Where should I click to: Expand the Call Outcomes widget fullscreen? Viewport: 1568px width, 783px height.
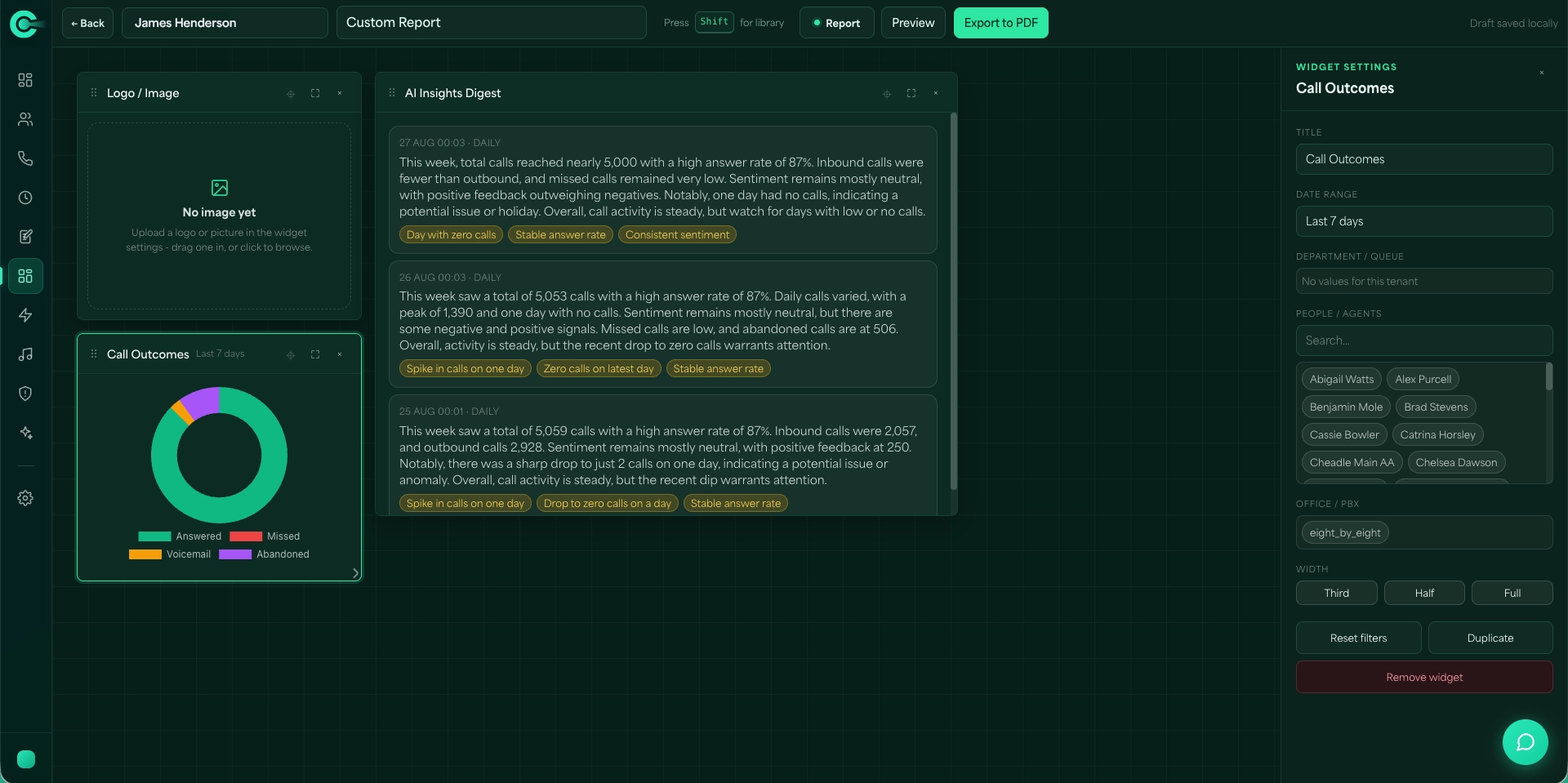coord(315,354)
